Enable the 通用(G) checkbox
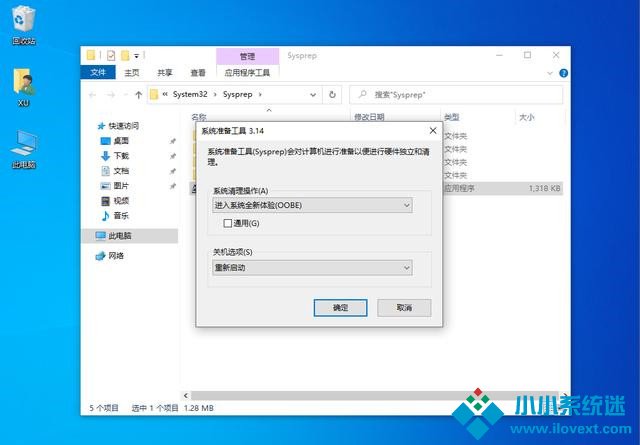Screen dimensions: 640x445 (x=228, y=223)
